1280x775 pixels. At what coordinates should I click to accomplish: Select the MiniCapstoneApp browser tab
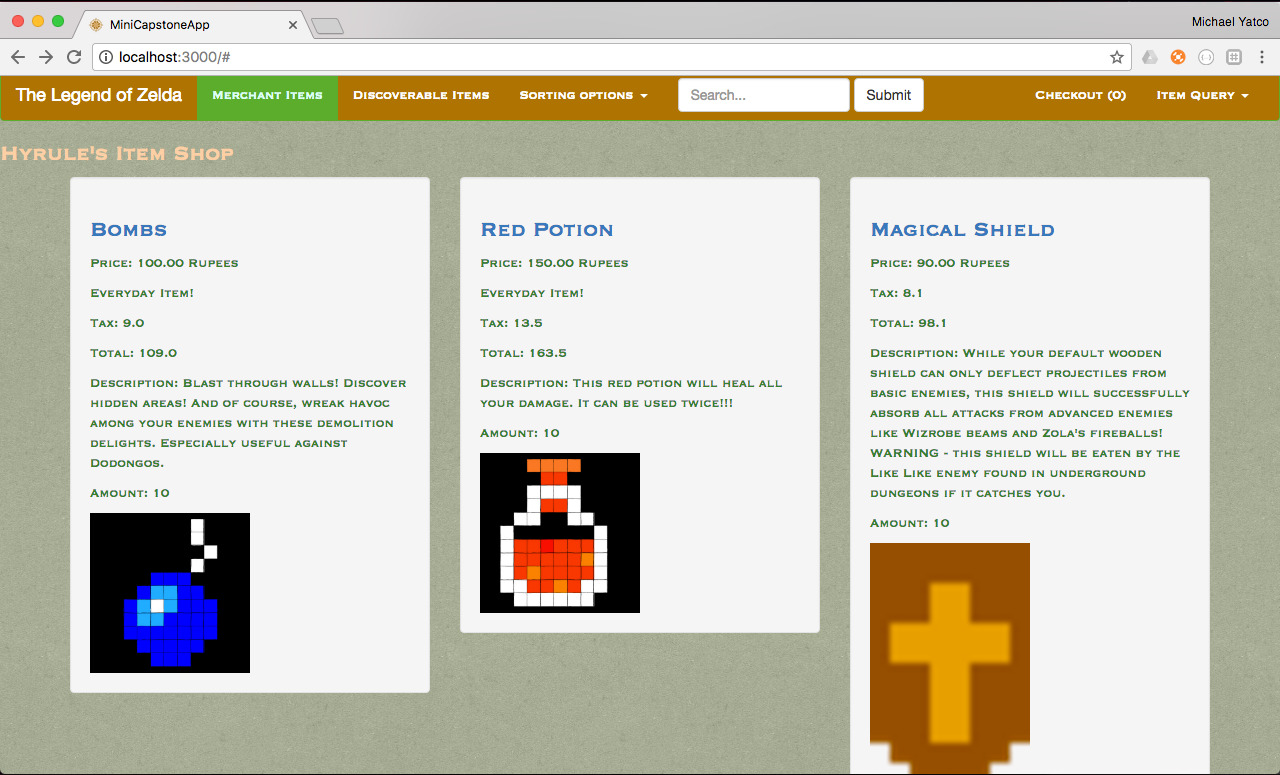(x=192, y=25)
